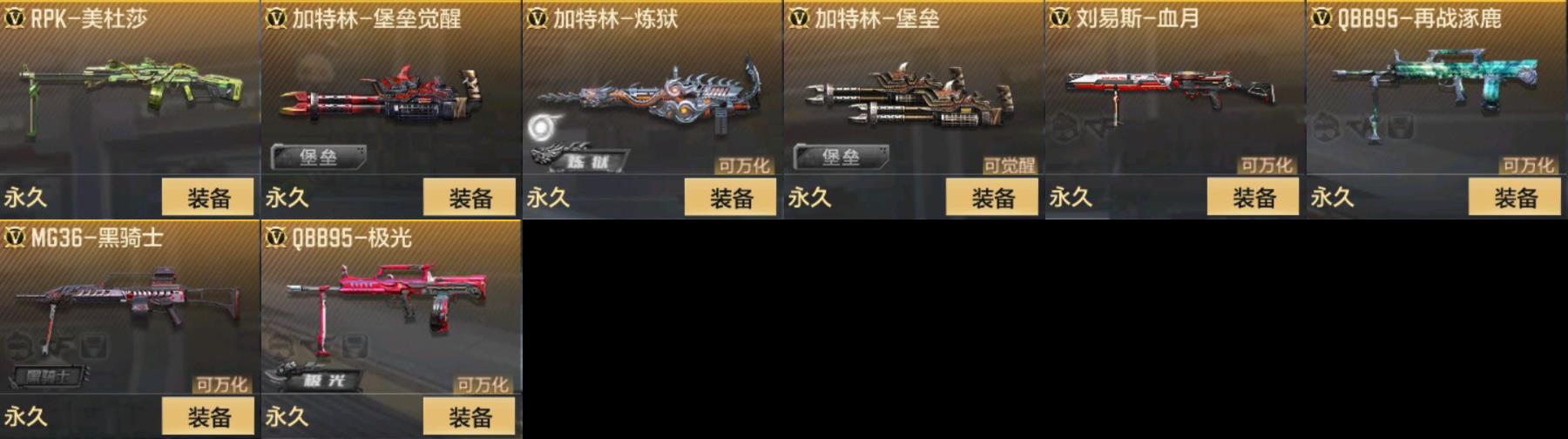Equip the MG36-黑骑士 weapon
The width and height of the screenshot is (1568, 439).
[x=208, y=417]
